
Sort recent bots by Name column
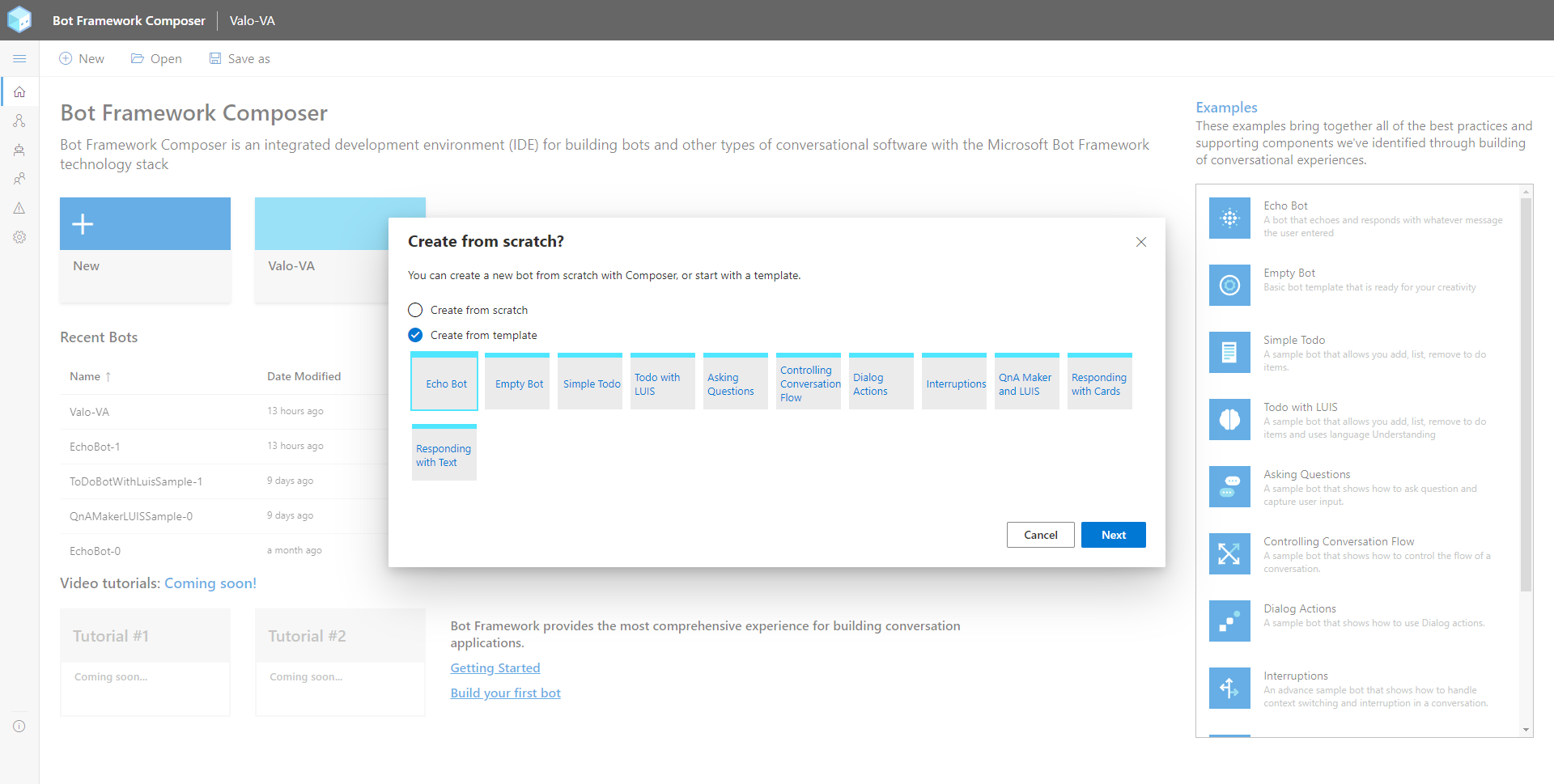[x=90, y=376]
